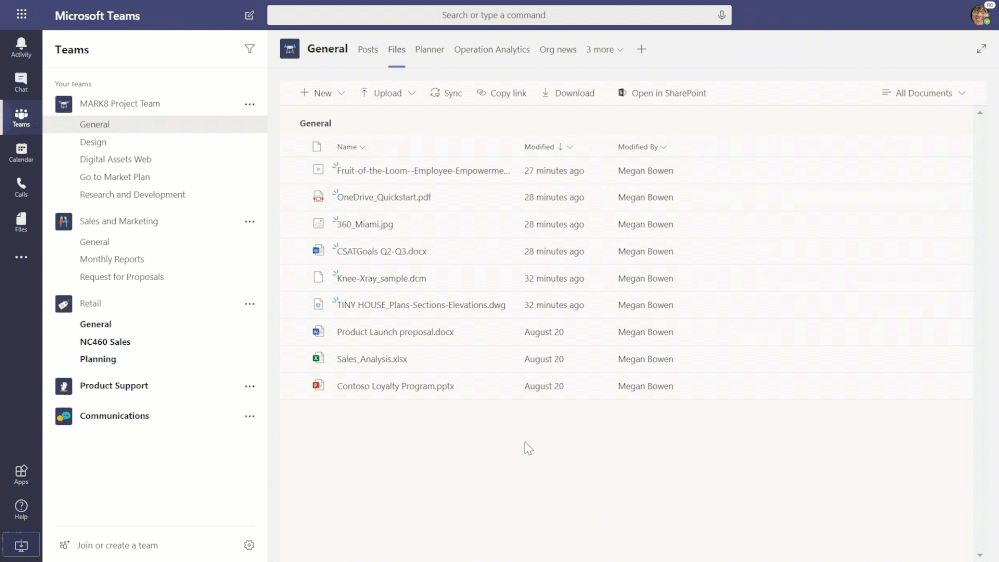Open more options for Retail team

tap(250, 304)
